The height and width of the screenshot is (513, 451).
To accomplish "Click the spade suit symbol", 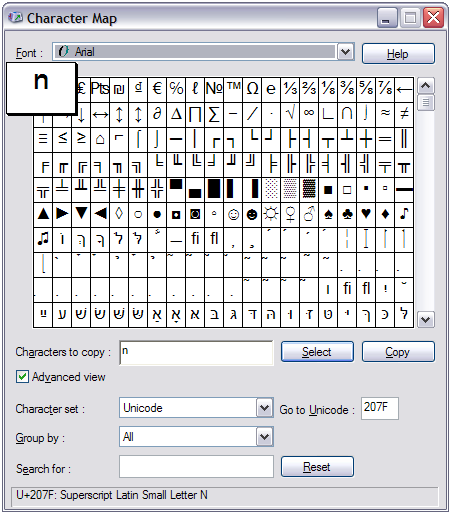I will 328,214.
